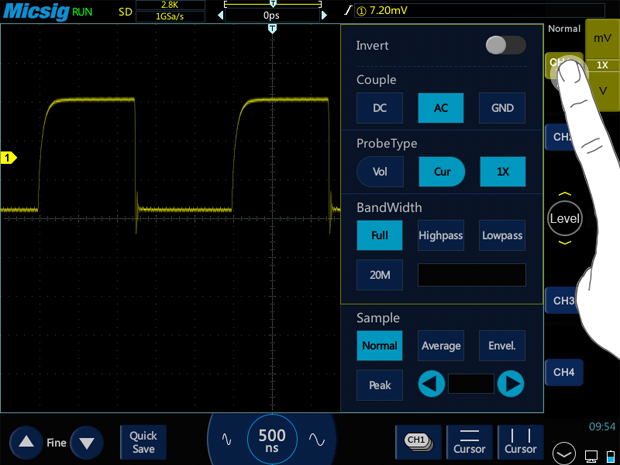Tap the CH2 channel button

pyautogui.click(x=561, y=137)
